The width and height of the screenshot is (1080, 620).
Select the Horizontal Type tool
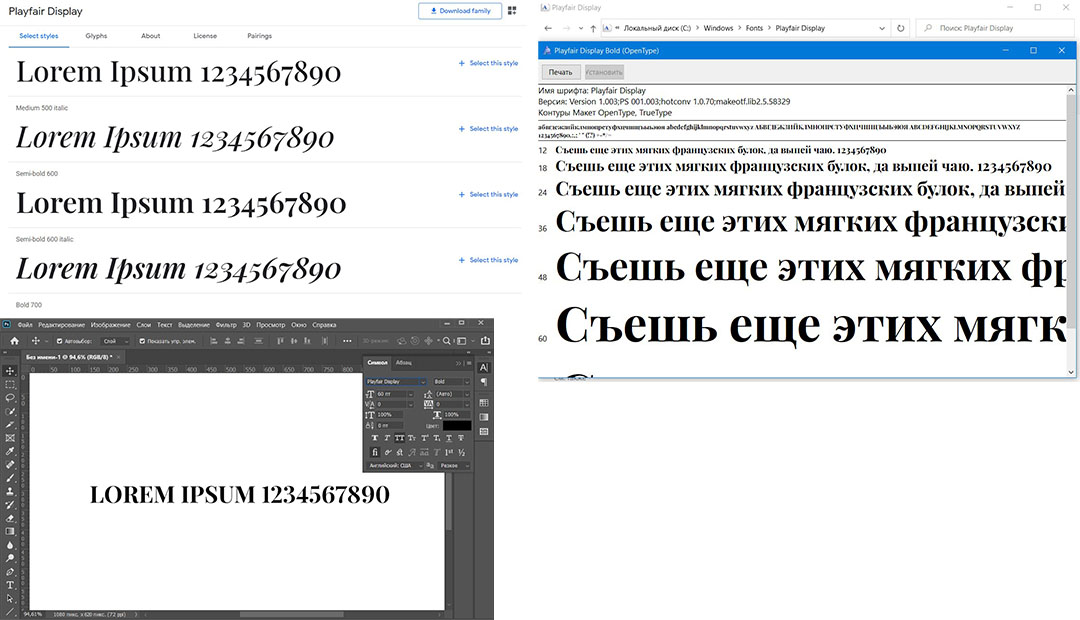(10, 585)
